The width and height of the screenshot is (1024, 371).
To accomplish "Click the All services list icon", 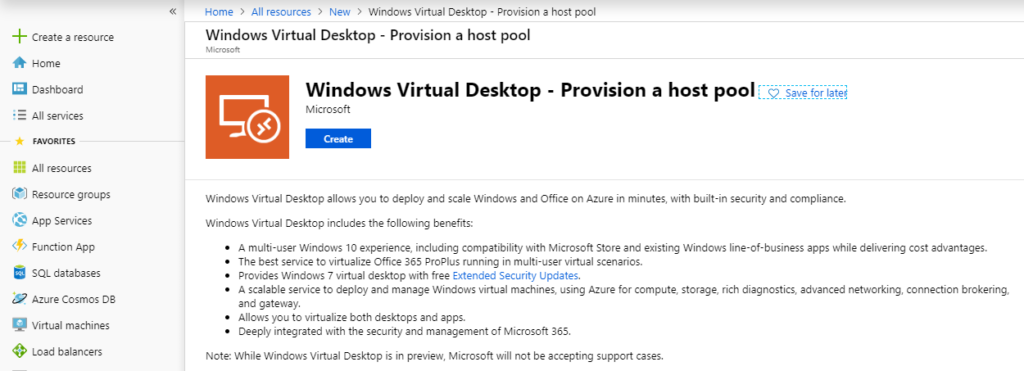I will tap(20, 116).
